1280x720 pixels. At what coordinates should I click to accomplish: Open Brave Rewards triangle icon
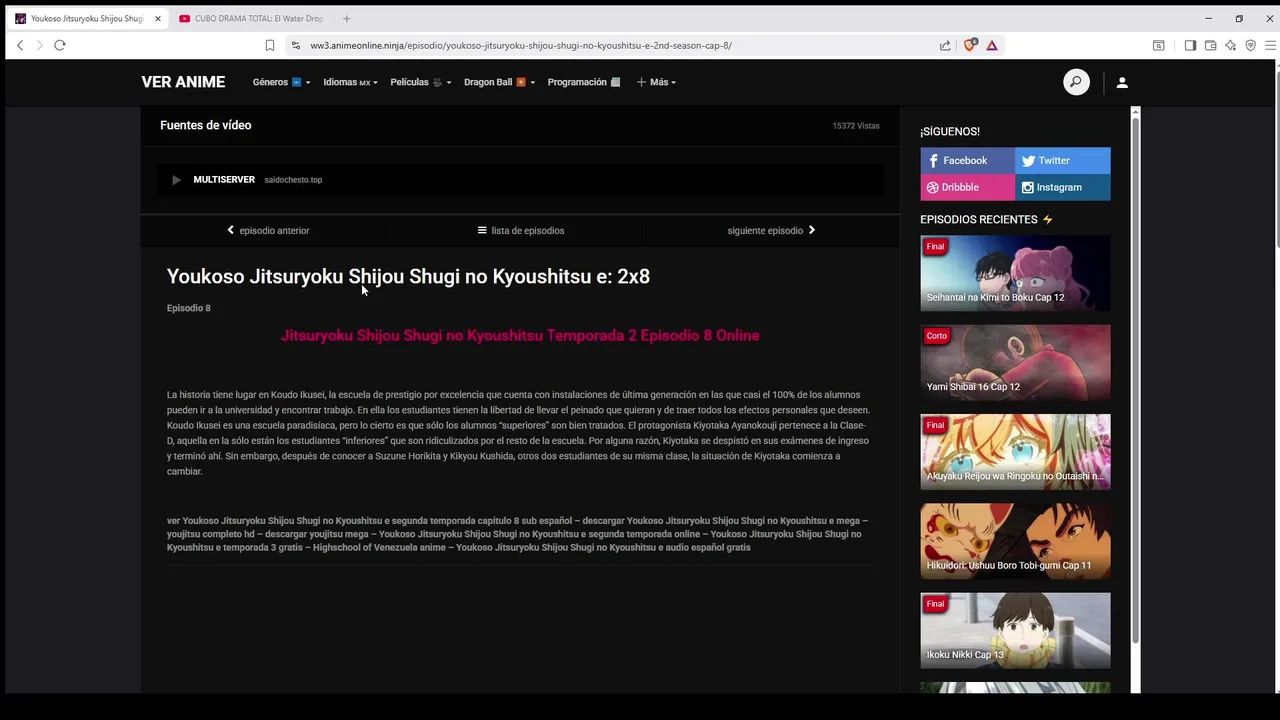(992, 45)
